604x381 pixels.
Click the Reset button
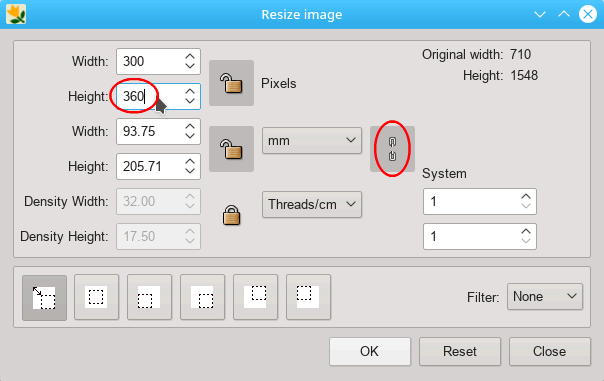460,351
